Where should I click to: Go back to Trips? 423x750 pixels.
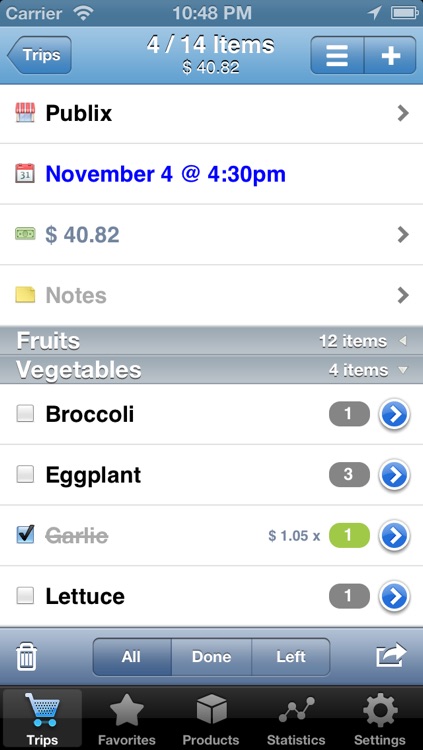pyautogui.click(x=39, y=55)
